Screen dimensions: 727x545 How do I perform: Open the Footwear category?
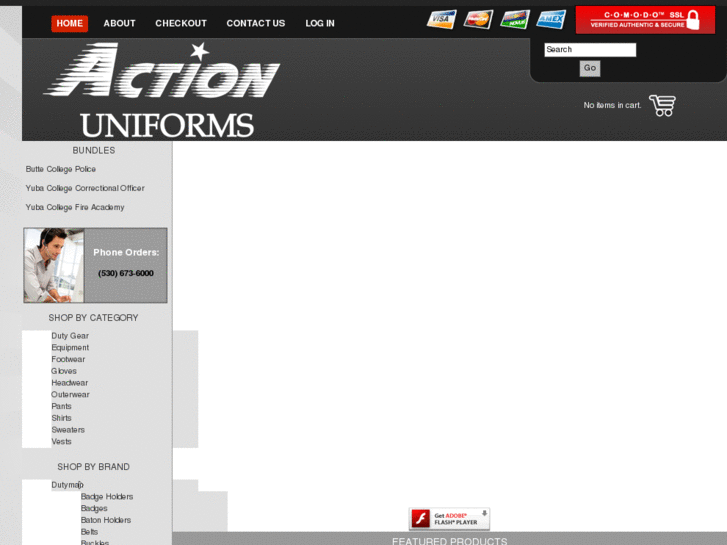pos(68,359)
